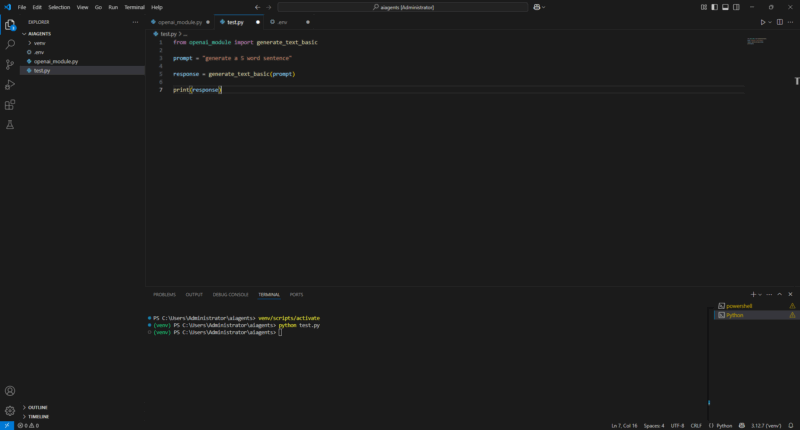The width and height of the screenshot is (800, 430).
Task: Toggle the bottom panel visibility
Action: pos(725,7)
